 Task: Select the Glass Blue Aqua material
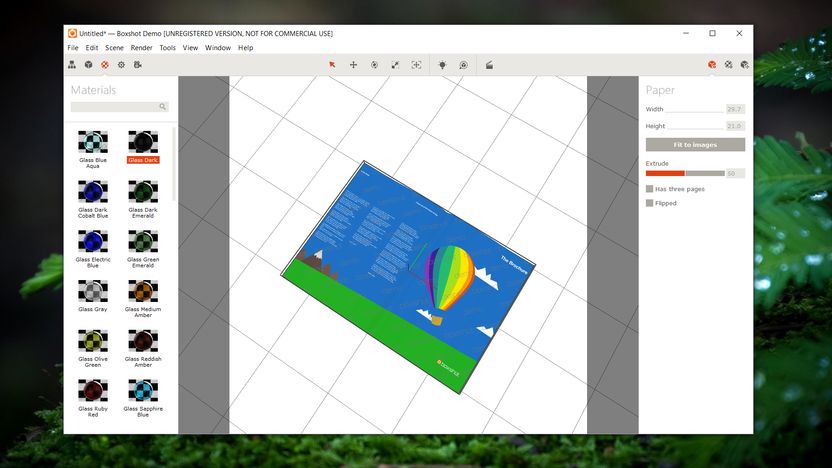[93, 149]
